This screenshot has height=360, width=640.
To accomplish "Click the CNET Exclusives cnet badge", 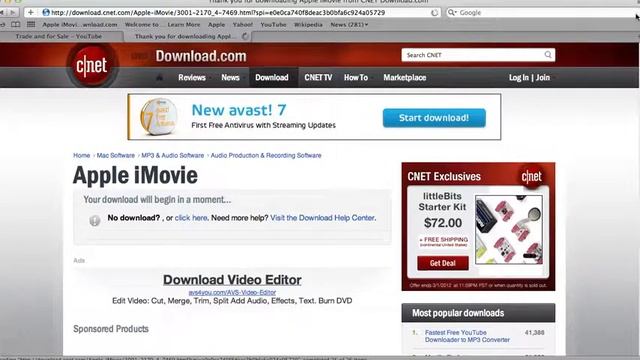I will coord(531,176).
